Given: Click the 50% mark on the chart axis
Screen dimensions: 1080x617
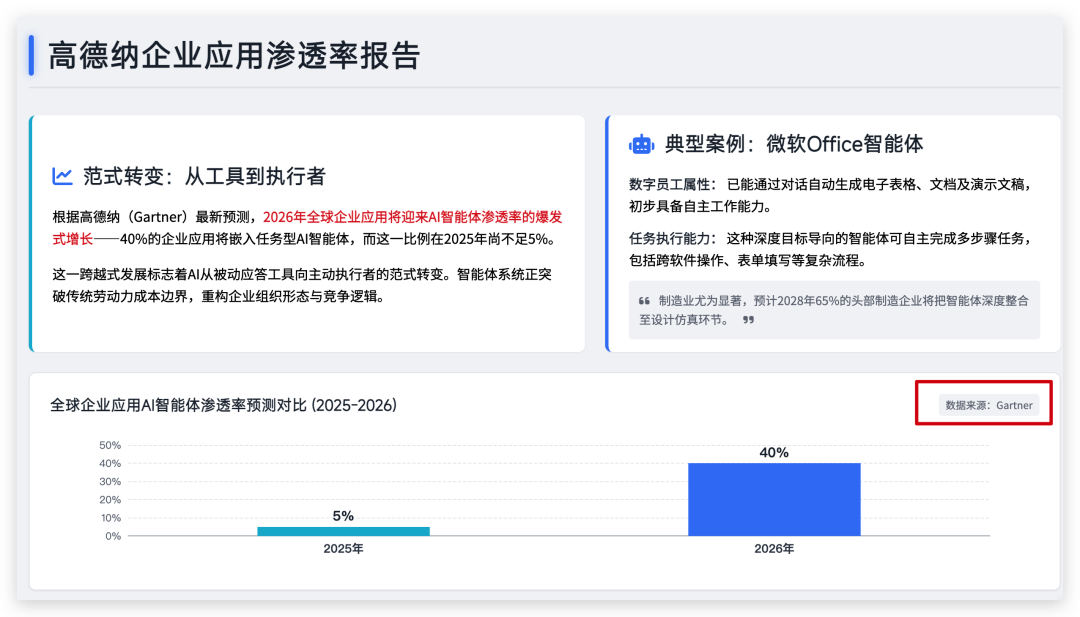Looking at the screenshot, I should [x=109, y=445].
